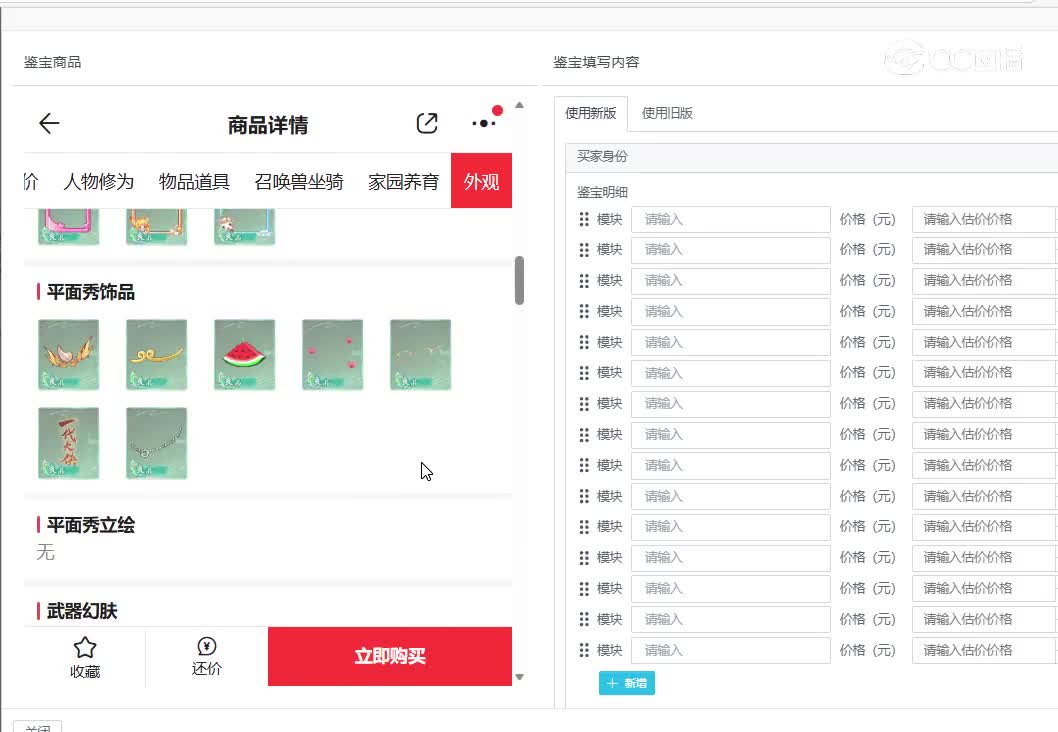The width and height of the screenshot is (1058, 732).
Task: Click the 立即购买 button
Action: [x=390, y=656]
